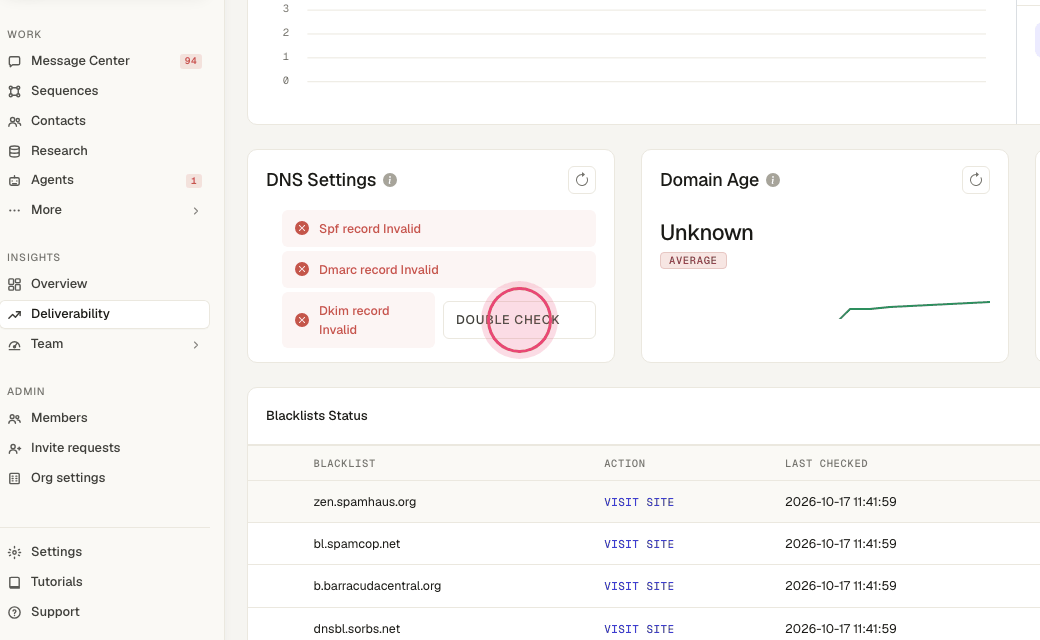The width and height of the screenshot is (1040, 640).
Task: Click the Agents robot icon
Action: [x=15, y=180]
